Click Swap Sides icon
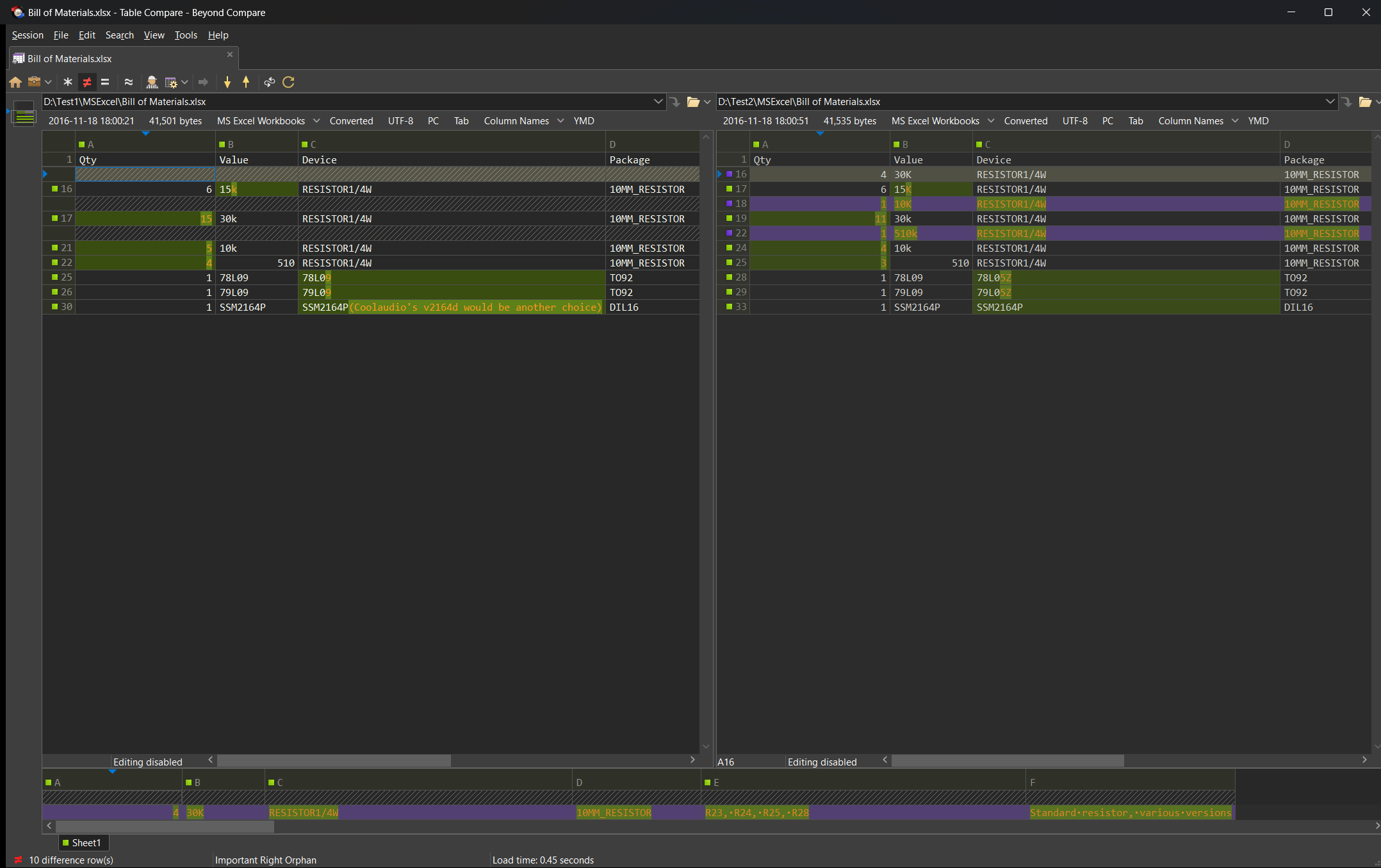The width and height of the screenshot is (1381, 868). tap(270, 82)
